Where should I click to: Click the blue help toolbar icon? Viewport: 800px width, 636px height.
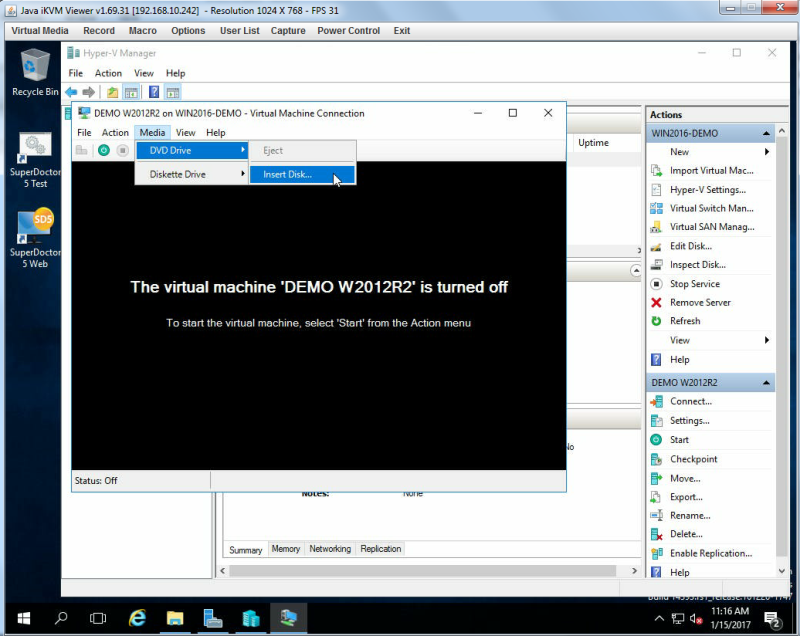[x=154, y=92]
